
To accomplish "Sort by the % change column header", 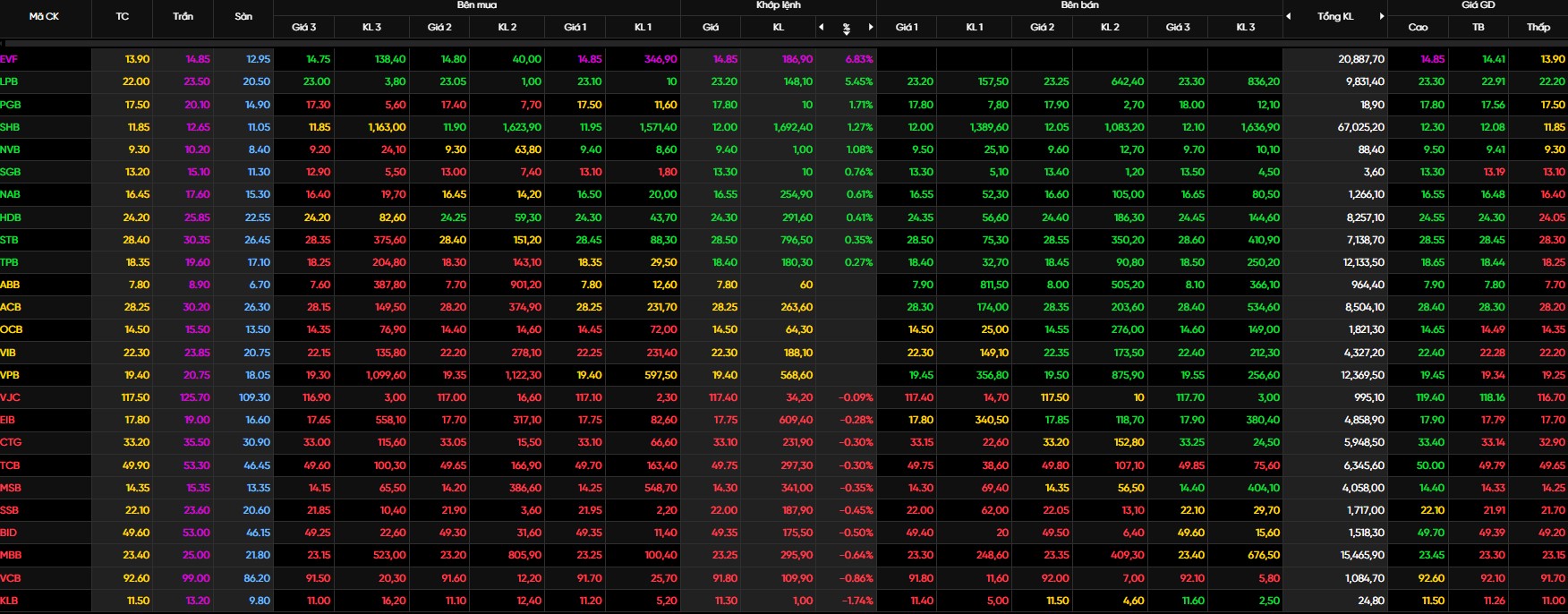I will point(846,28).
